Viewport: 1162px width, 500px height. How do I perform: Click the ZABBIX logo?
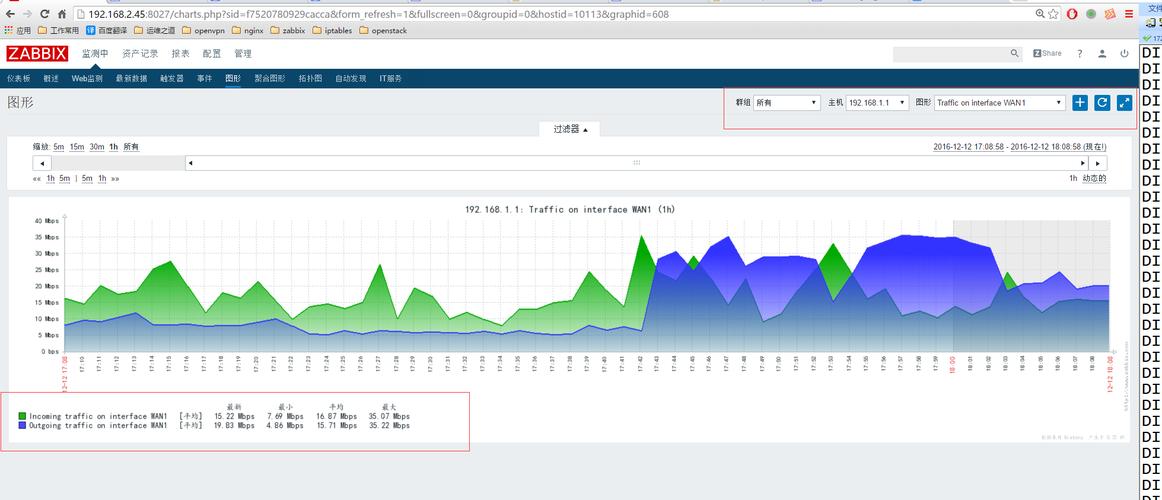37,53
